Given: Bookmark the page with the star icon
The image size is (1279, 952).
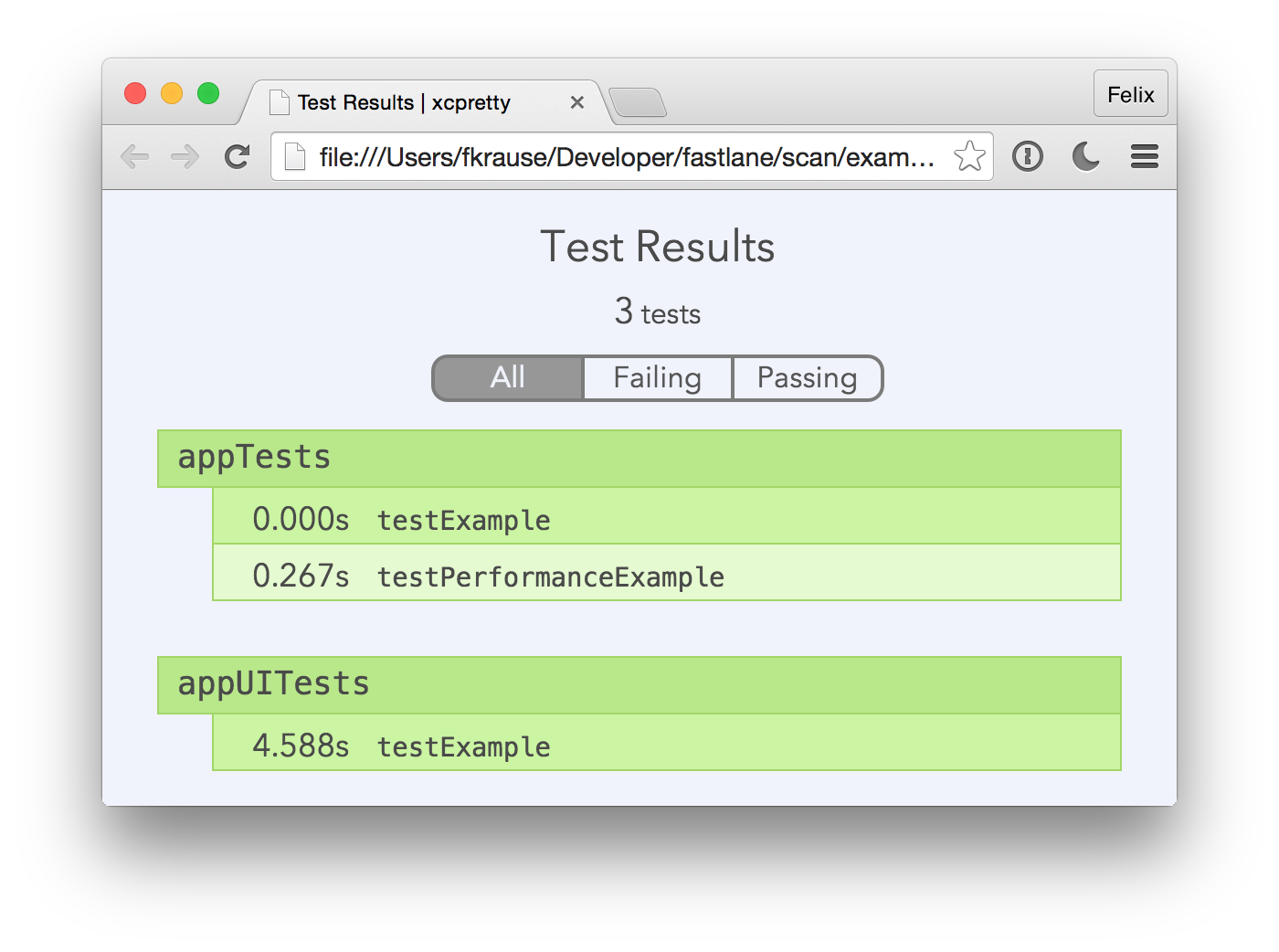Looking at the screenshot, I should (967, 156).
